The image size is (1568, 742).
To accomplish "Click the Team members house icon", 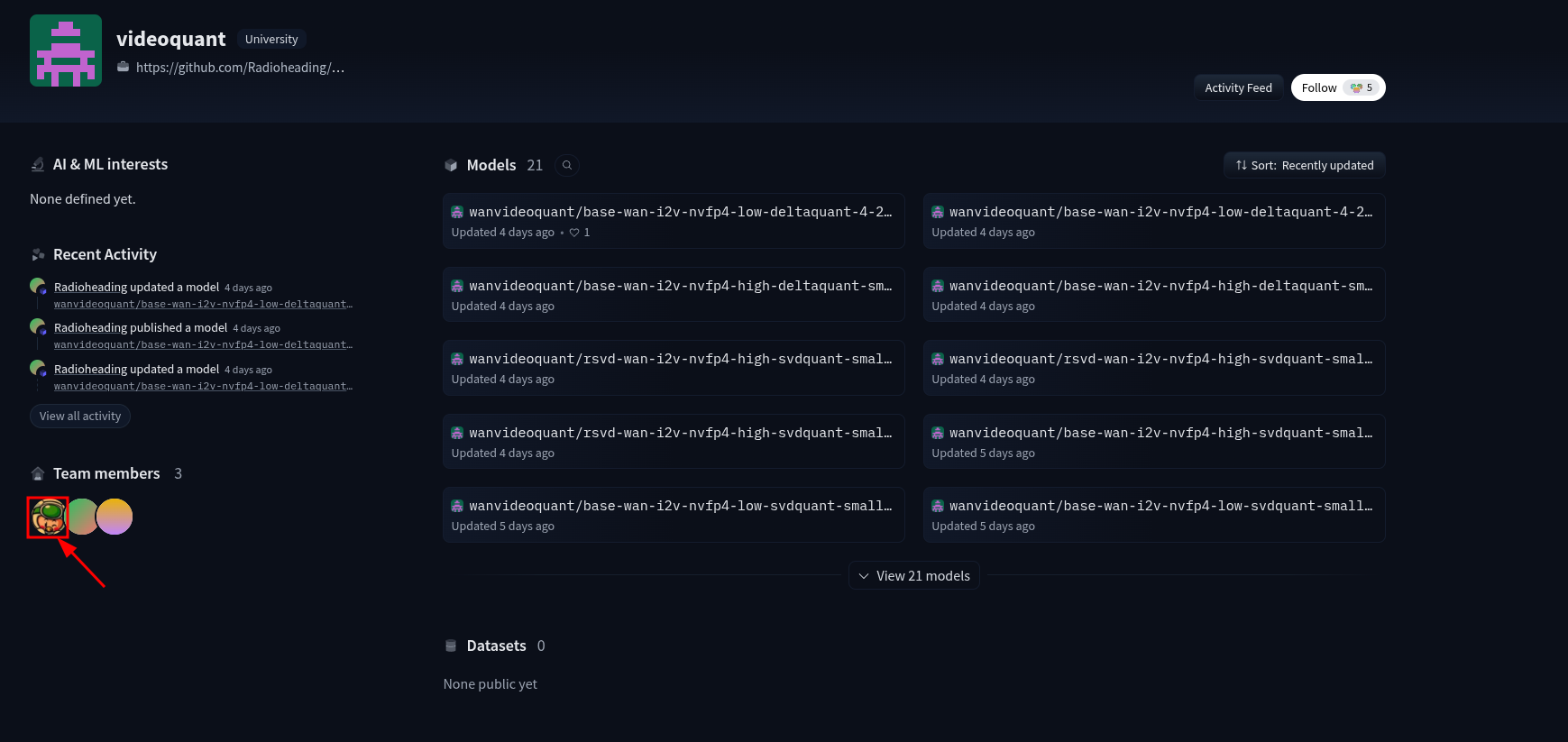I will pyautogui.click(x=38, y=473).
